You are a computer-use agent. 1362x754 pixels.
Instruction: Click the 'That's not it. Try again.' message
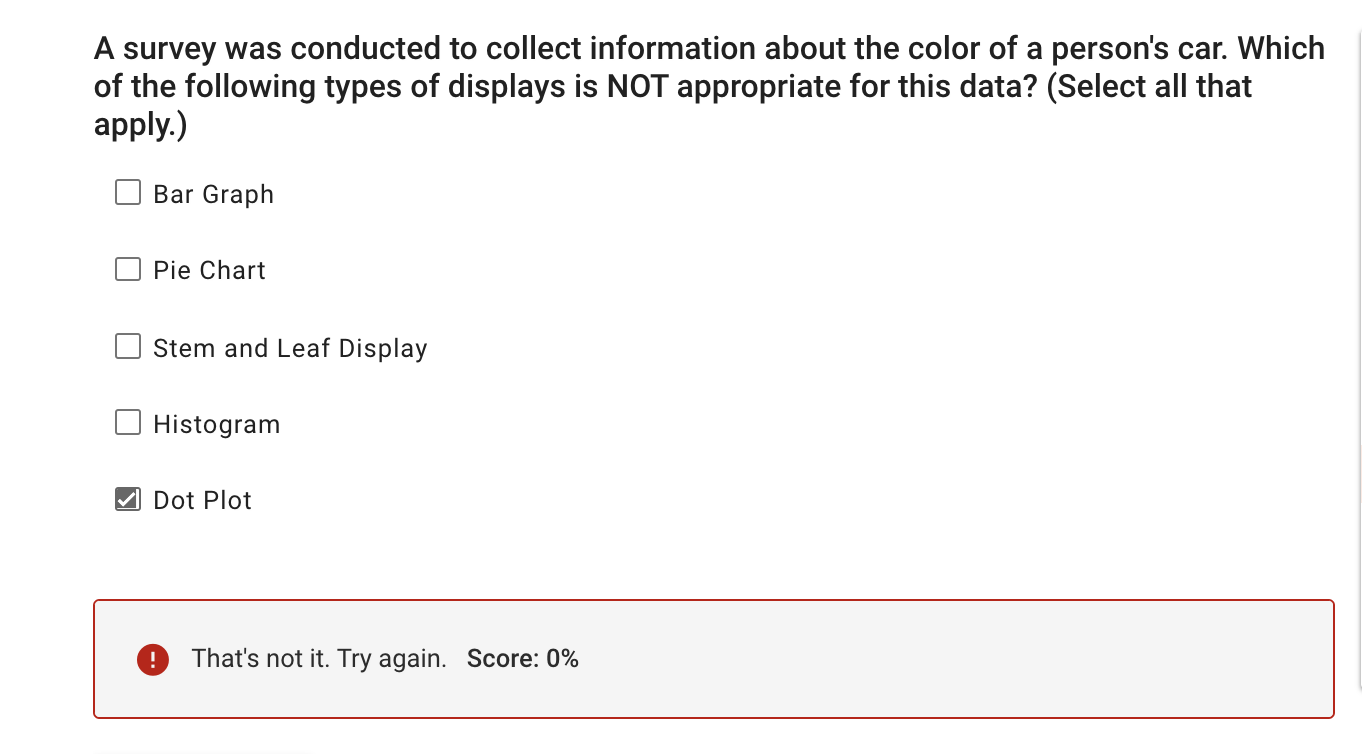point(320,658)
